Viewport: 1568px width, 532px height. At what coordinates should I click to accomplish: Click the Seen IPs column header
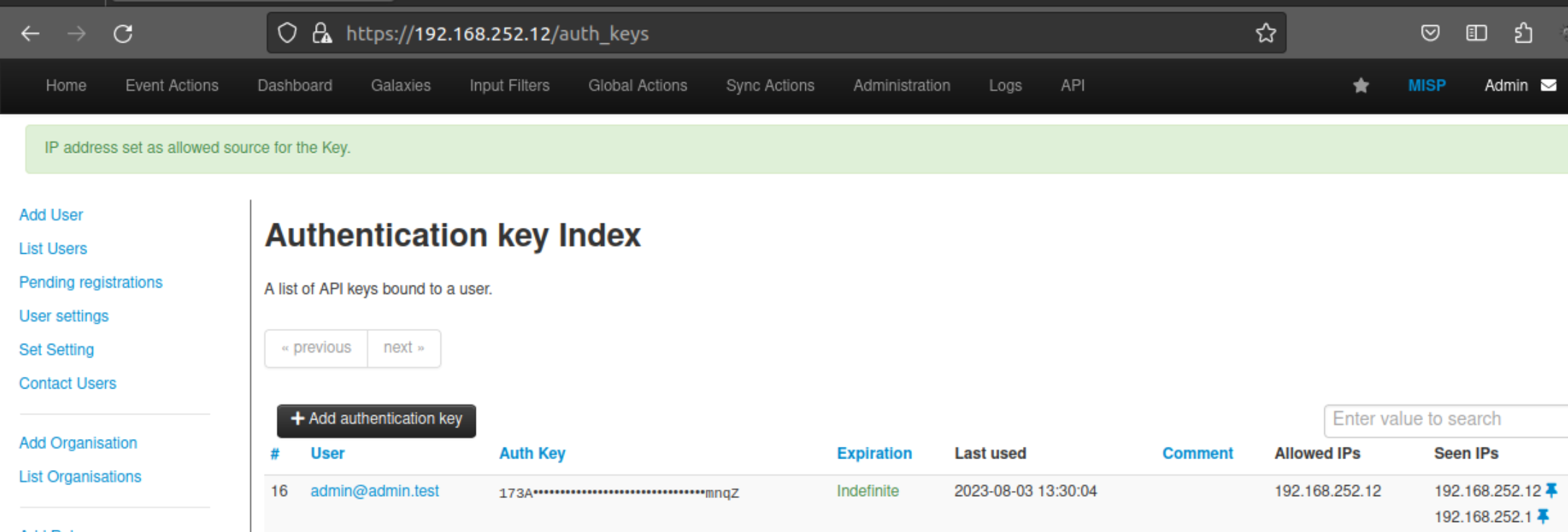click(x=1466, y=453)
